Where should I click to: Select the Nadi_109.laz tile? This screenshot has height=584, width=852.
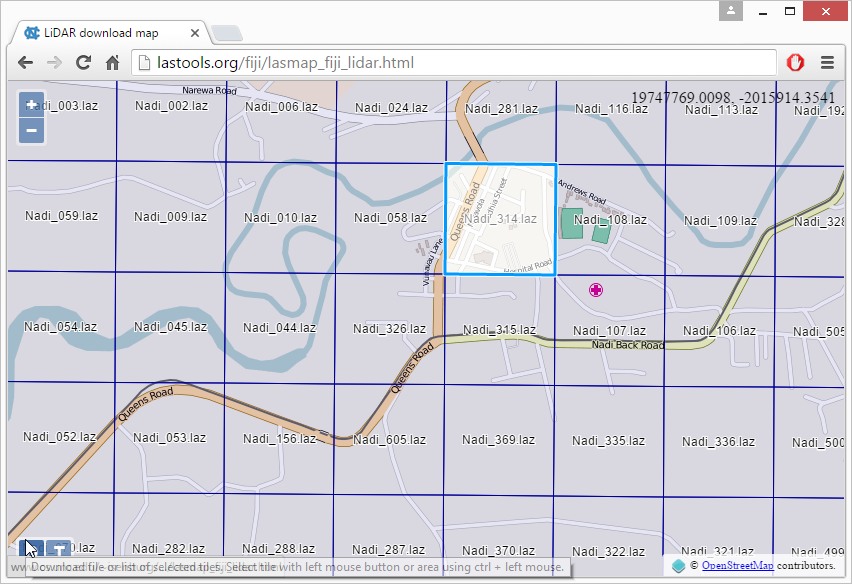(x=719, y=220)
